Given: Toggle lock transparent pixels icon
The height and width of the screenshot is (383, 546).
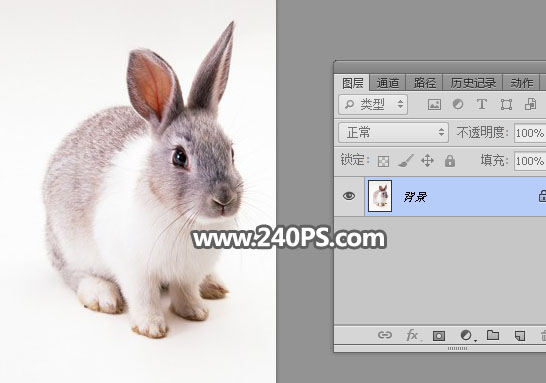Looking at the screenshot, I should [383, 161].
